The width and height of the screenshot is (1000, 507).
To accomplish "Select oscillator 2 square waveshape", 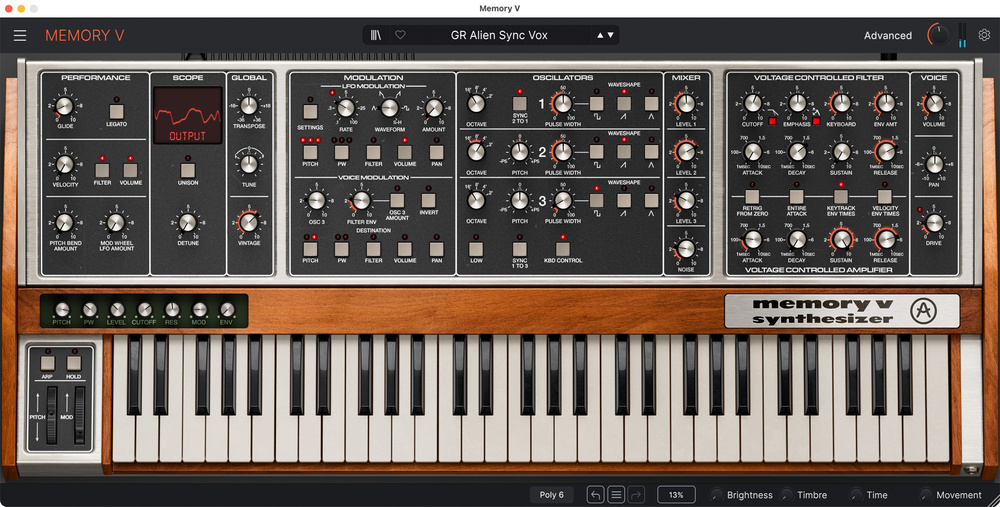I will (x=596, y=152).
